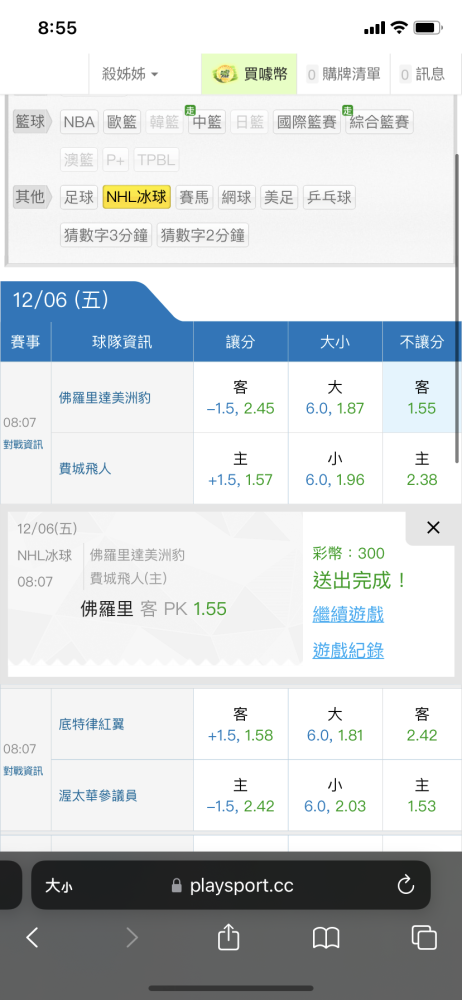Select 小 6.0, 1.96 bet

click(335, 469)
